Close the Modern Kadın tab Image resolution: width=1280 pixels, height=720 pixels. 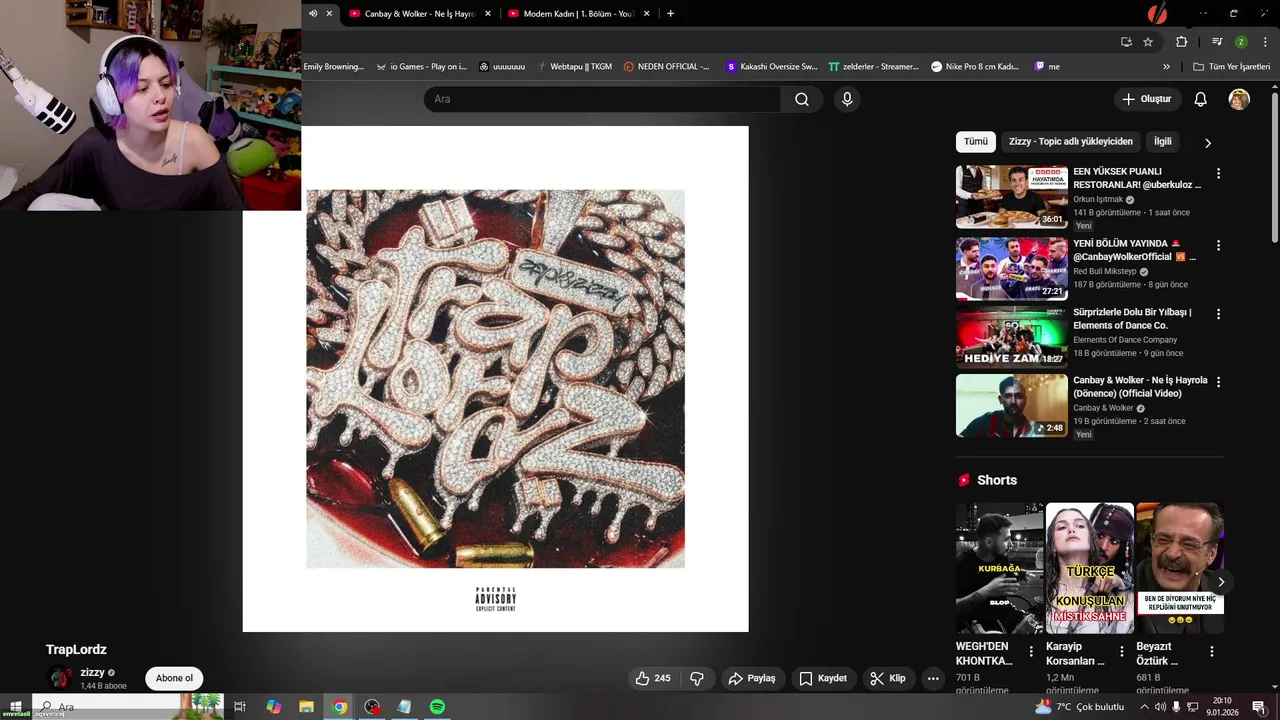[646, 13]
